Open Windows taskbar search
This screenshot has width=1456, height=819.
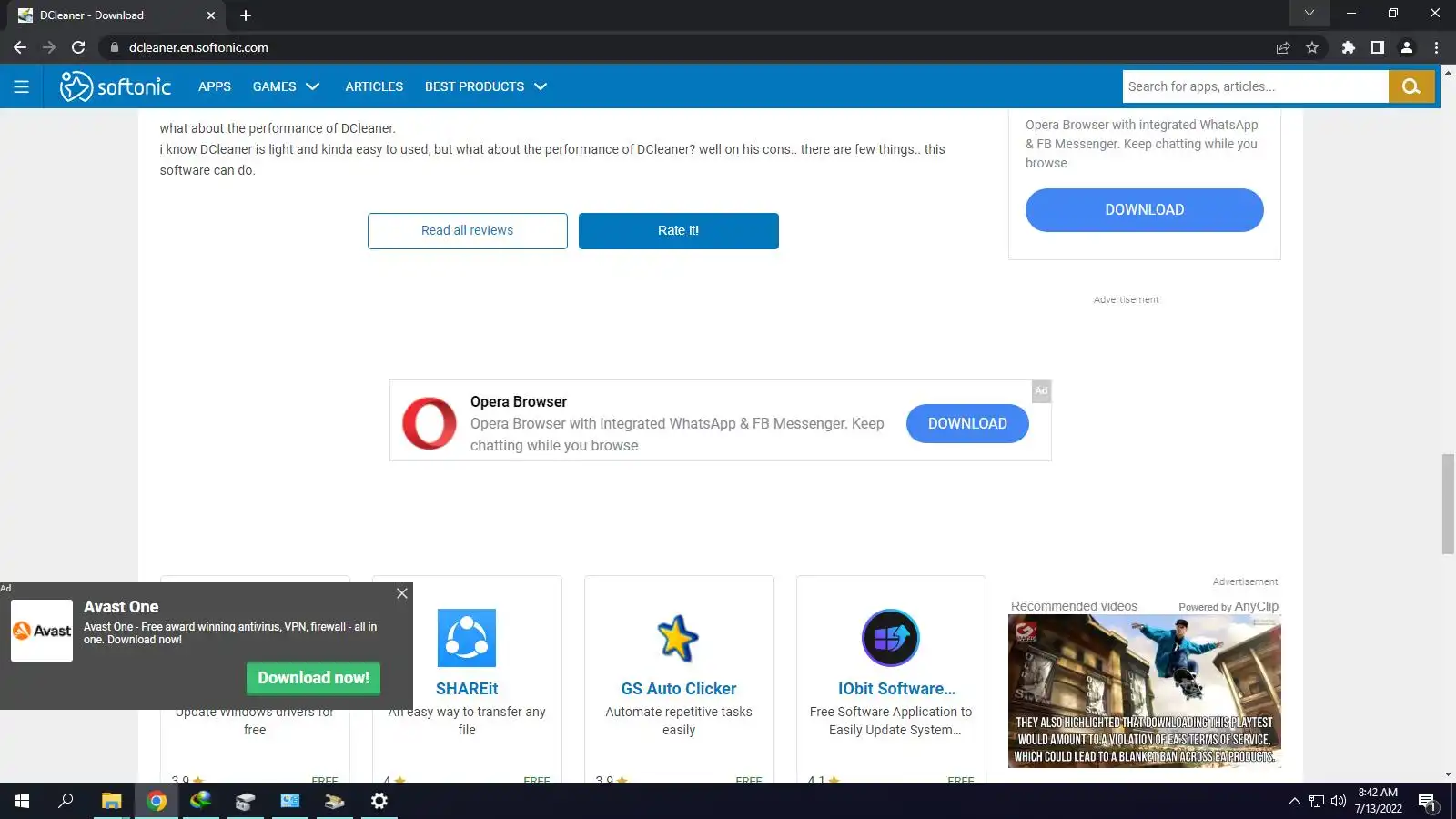[x=66, y=801]
